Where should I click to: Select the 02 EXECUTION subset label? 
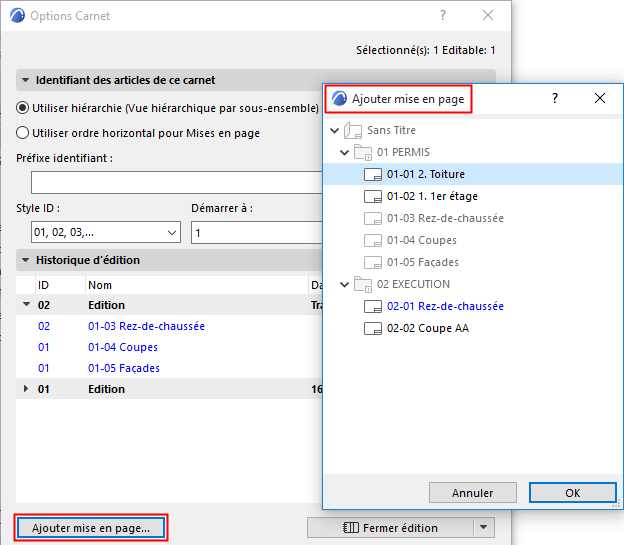(413, 284)
